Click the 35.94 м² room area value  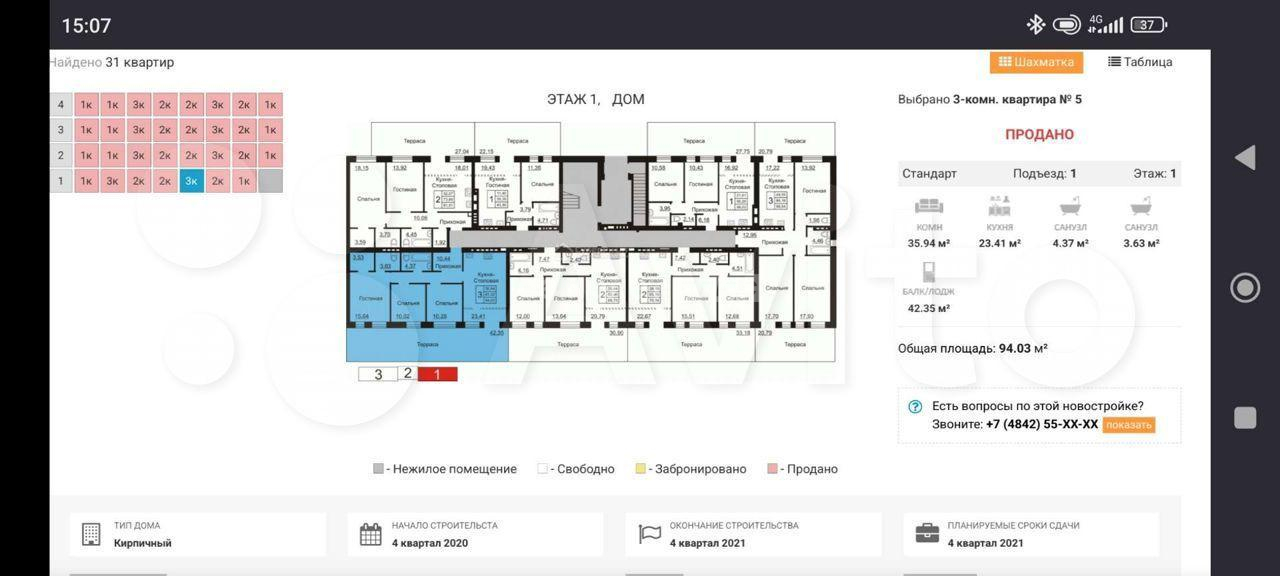coord(929,243)
